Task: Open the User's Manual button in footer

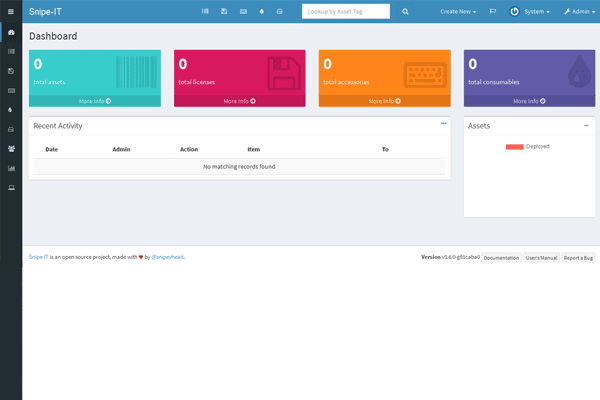Action: (x=541, y=257)
